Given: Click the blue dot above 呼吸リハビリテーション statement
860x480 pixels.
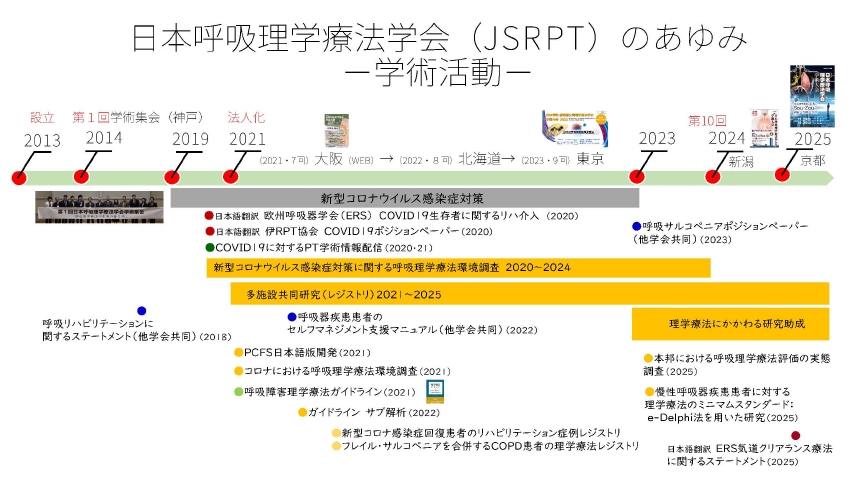Looking at the screenshot, I should pyautogui.click(x=141, y=311).
